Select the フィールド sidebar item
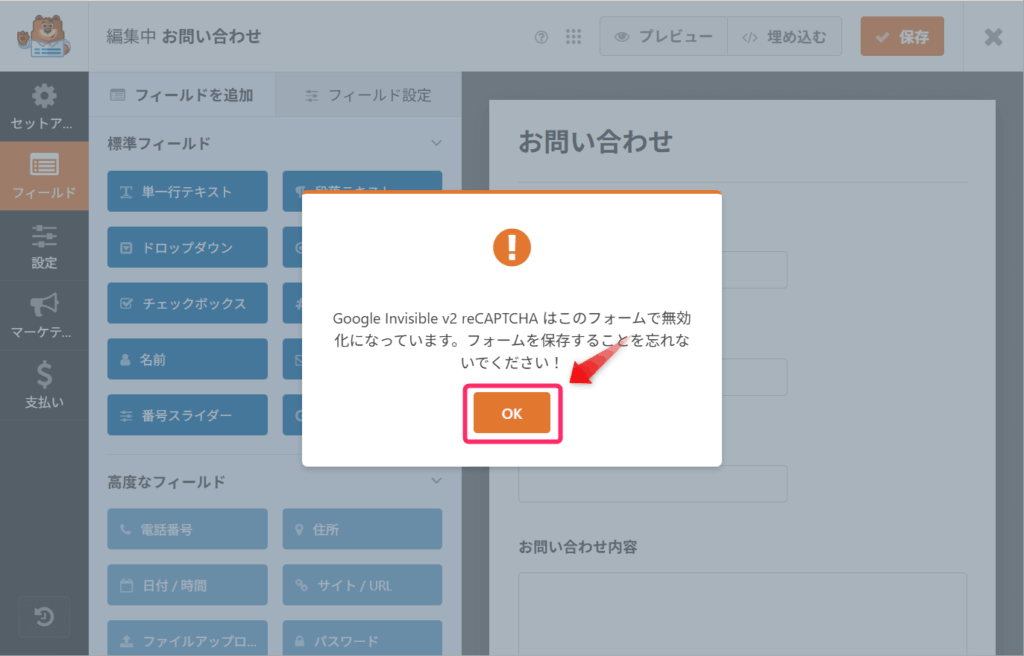Screen dimensions: 1024x656 [x=44, y=176]
